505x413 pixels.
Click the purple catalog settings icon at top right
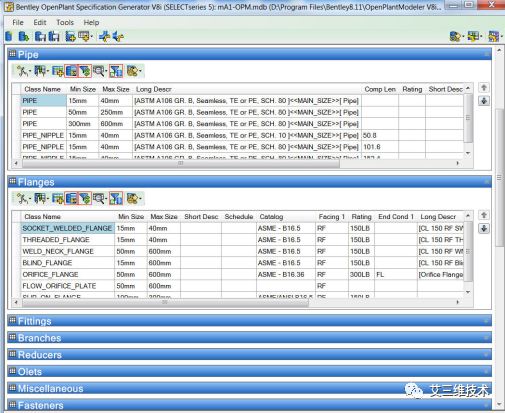point(493,36)
